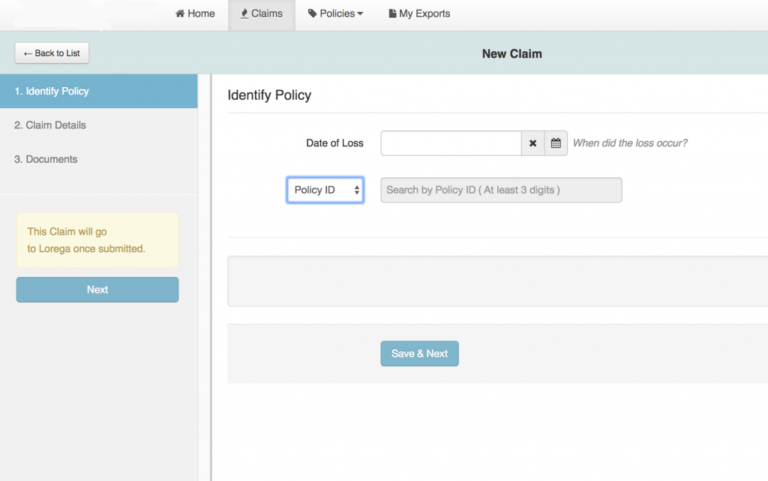768x481 pixels.
Task: Open the calendar date picker icon
Action: [x=556, y=143]
